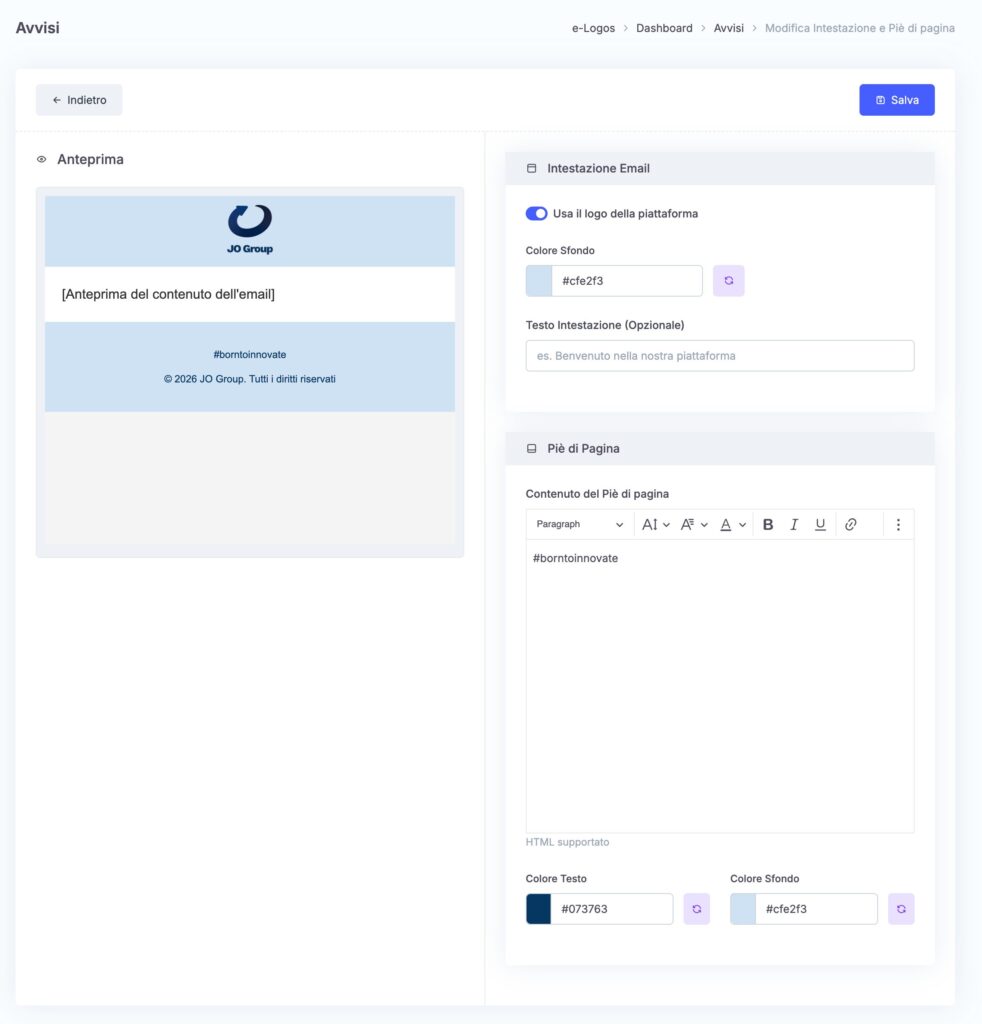Expand the font family dropdown
Viewport: 982px width, 1024px height.
tap(694, 524)
